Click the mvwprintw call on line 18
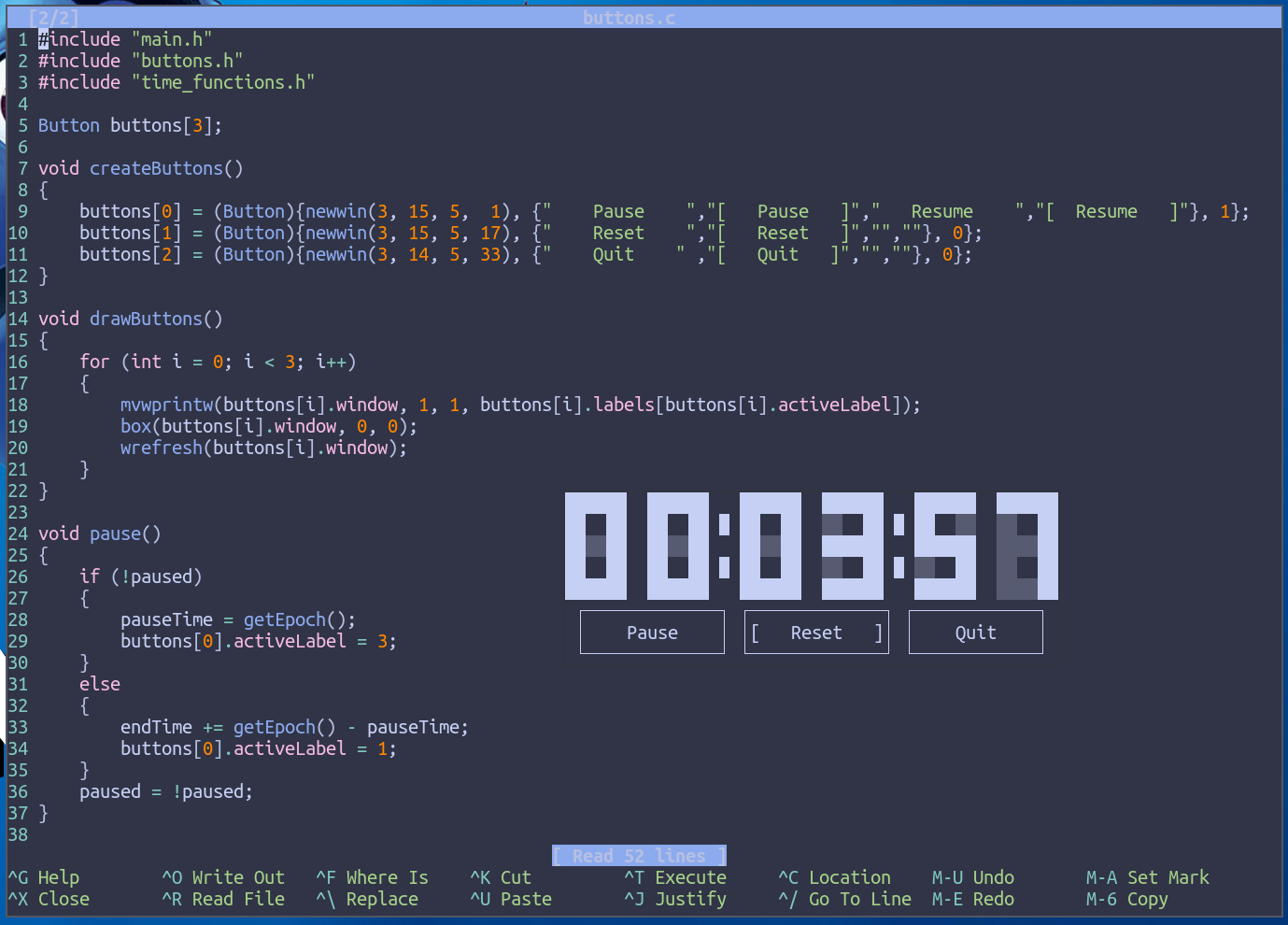 [520, 405]
